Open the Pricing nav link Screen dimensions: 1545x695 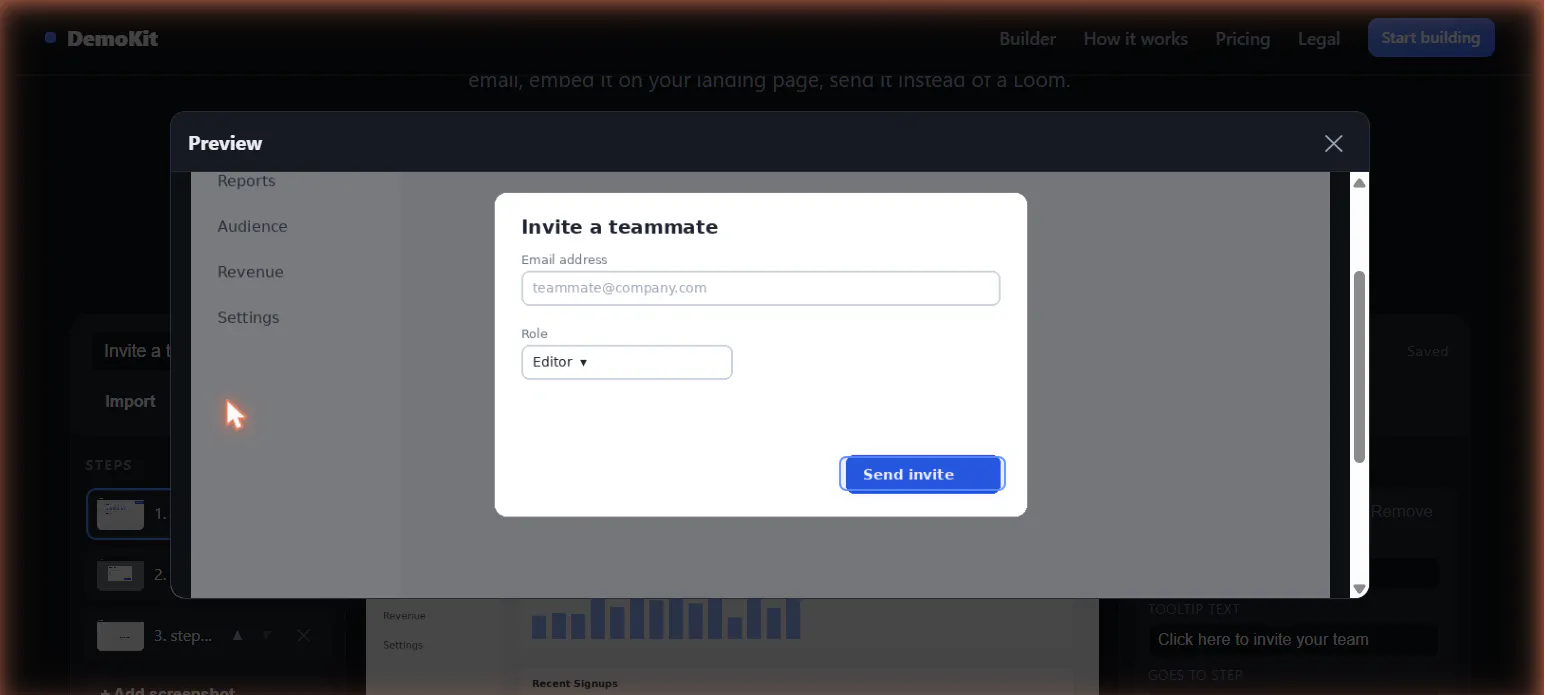pyautogui.click(x=1243, y=39)
